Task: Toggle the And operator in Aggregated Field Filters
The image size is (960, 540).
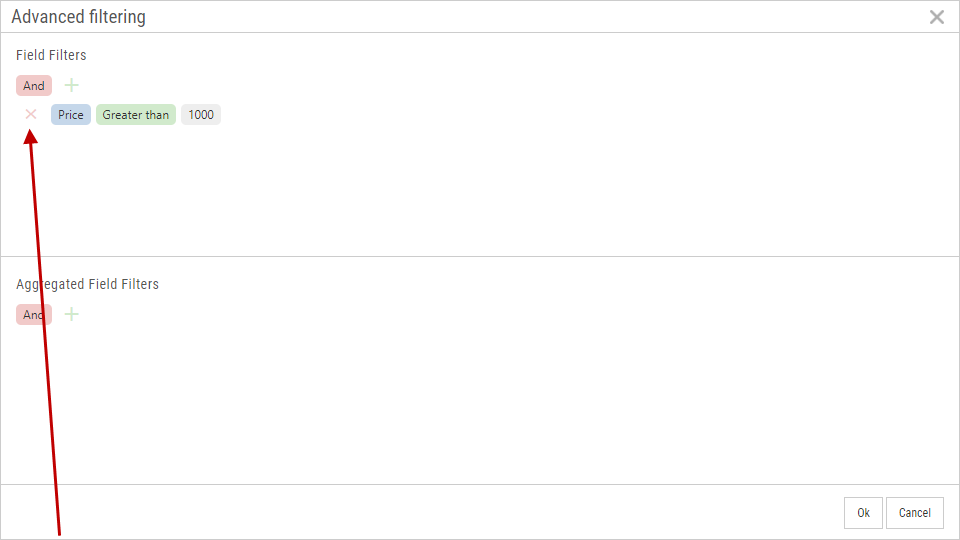Action: (x=34, y=315)
